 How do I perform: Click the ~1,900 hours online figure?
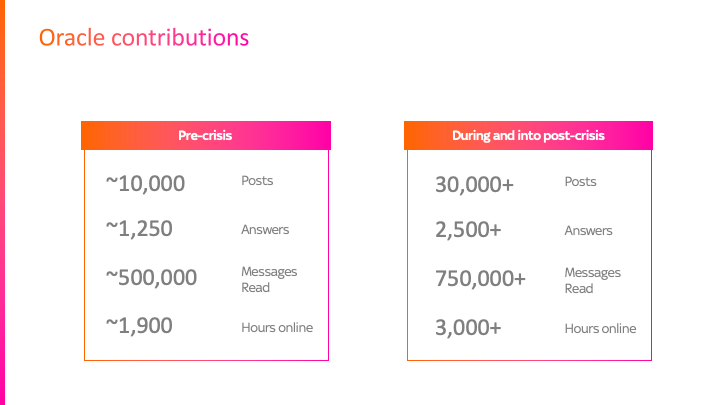(x=139, y=325)
